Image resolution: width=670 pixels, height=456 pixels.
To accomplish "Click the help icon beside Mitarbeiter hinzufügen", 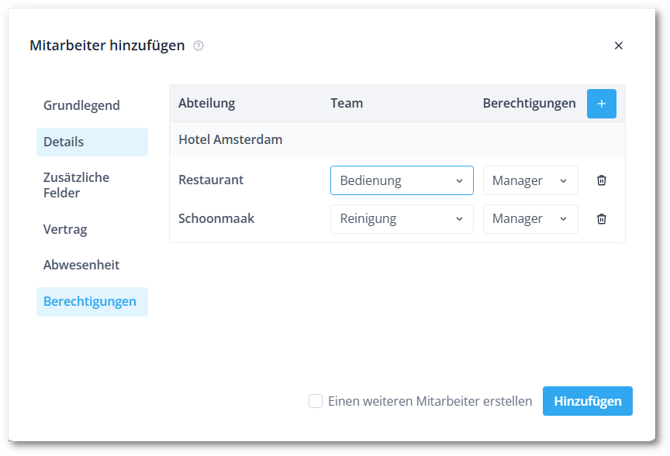I will point(198,46).
